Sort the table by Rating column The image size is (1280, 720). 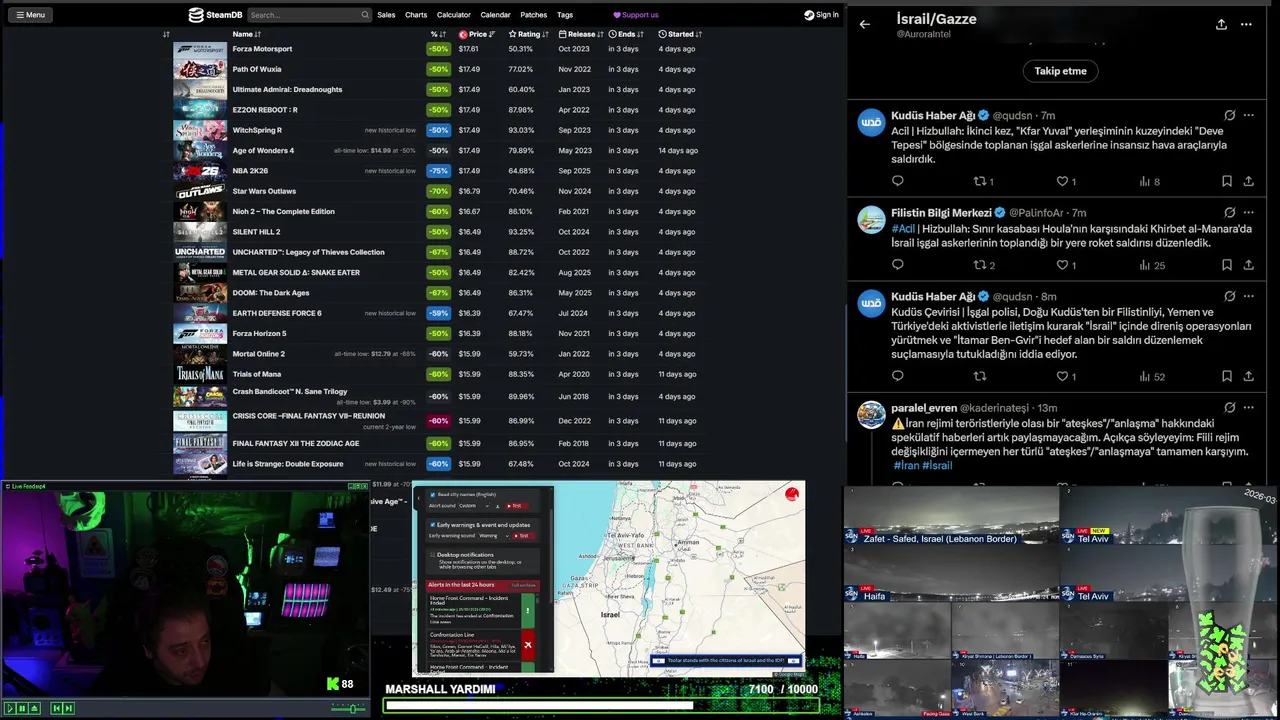click(530, 34)
